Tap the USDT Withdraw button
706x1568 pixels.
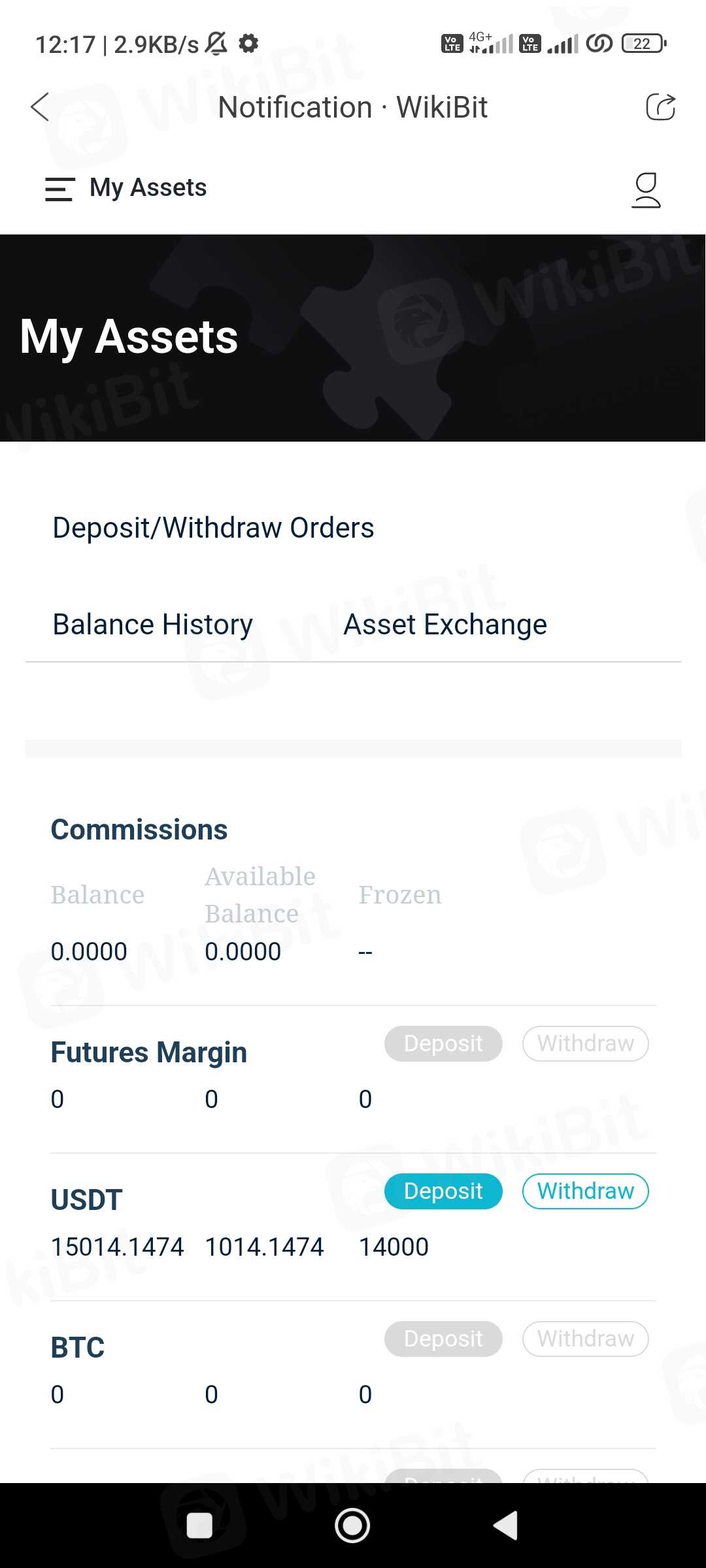click(x=585, y=1191)
